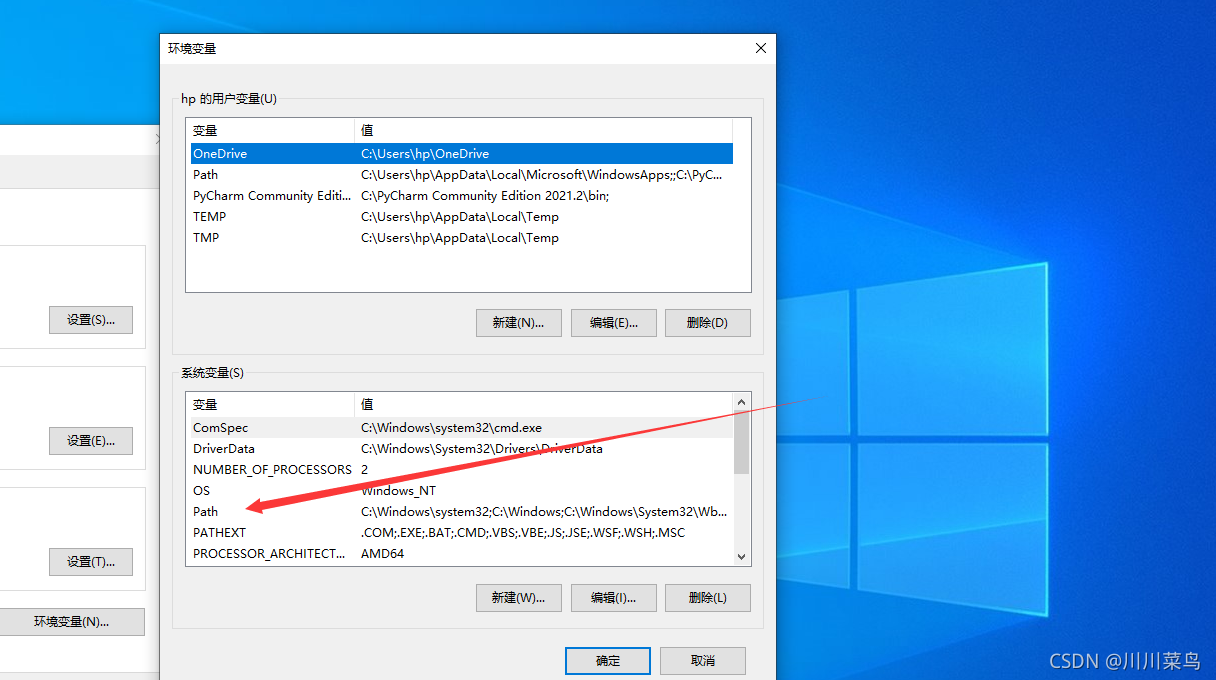Click the C:\Windows\system32\cmd.exe value cell

coord(451,428)
